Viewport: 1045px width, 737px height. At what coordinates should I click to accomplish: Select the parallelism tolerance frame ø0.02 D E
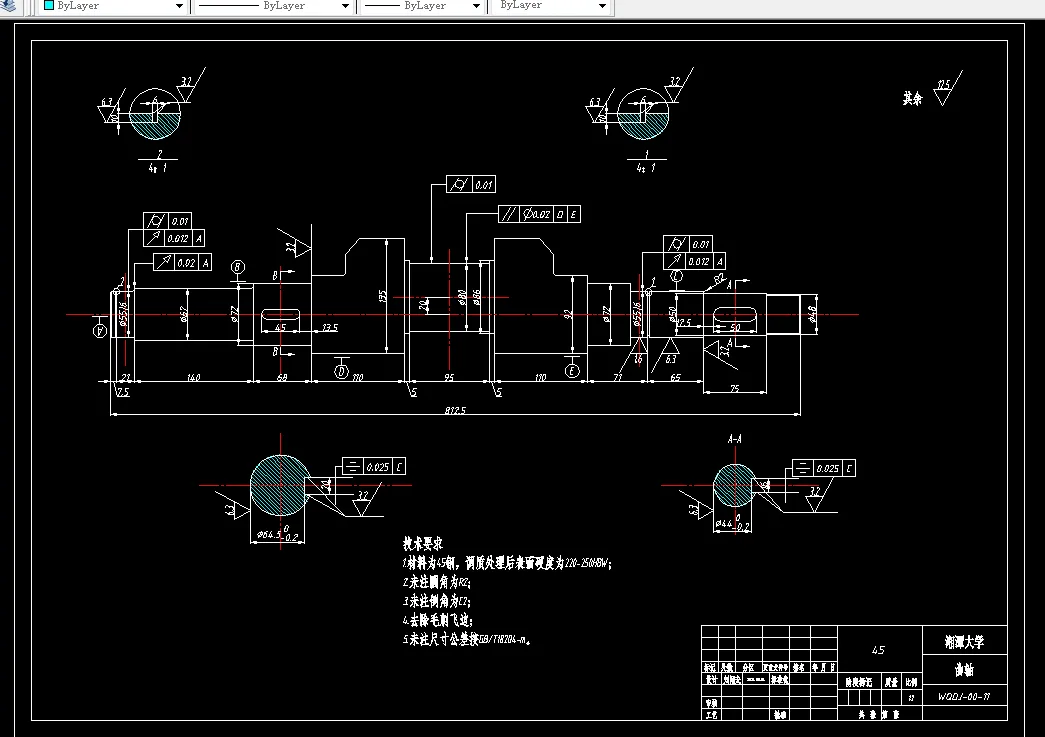click(539, 214)
